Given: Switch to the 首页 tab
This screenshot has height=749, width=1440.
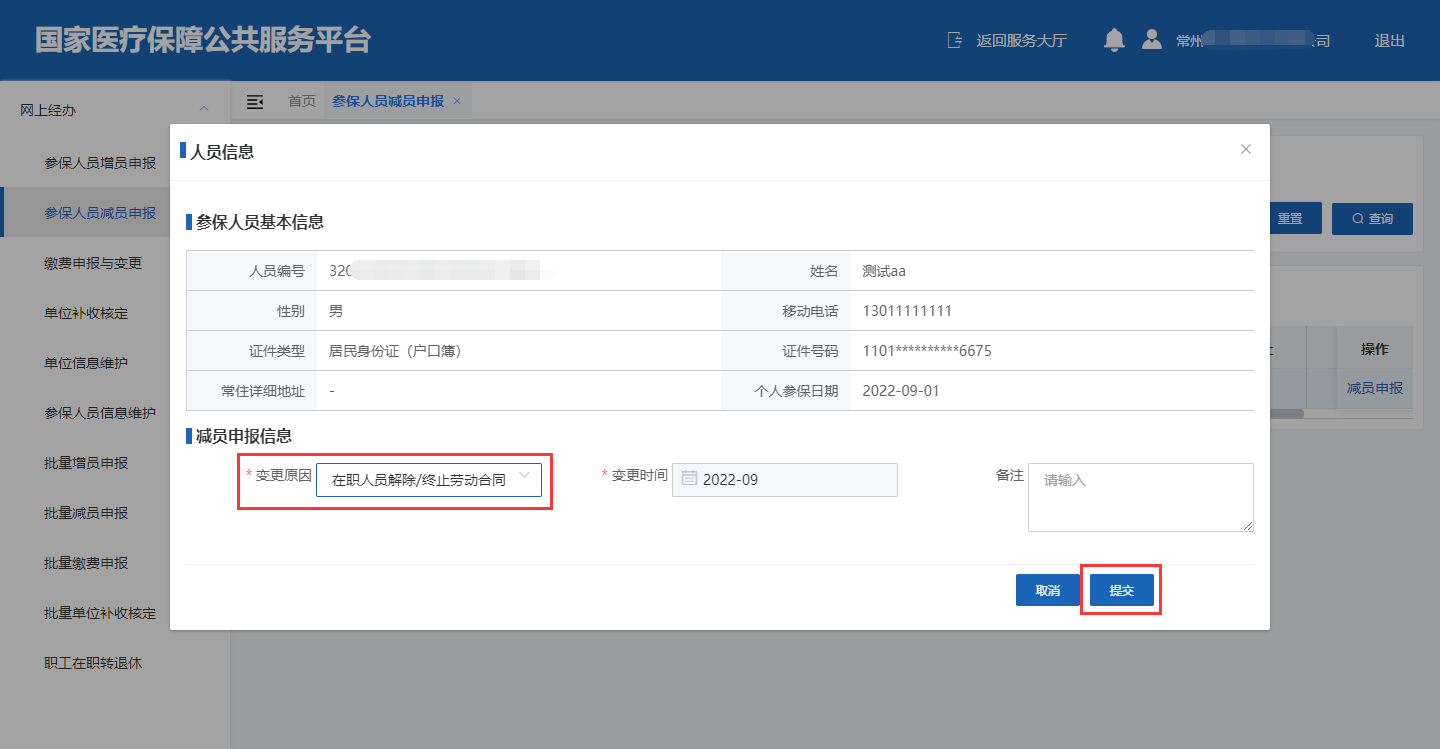Looking at the screenshot, I should [x=302, y=101].
